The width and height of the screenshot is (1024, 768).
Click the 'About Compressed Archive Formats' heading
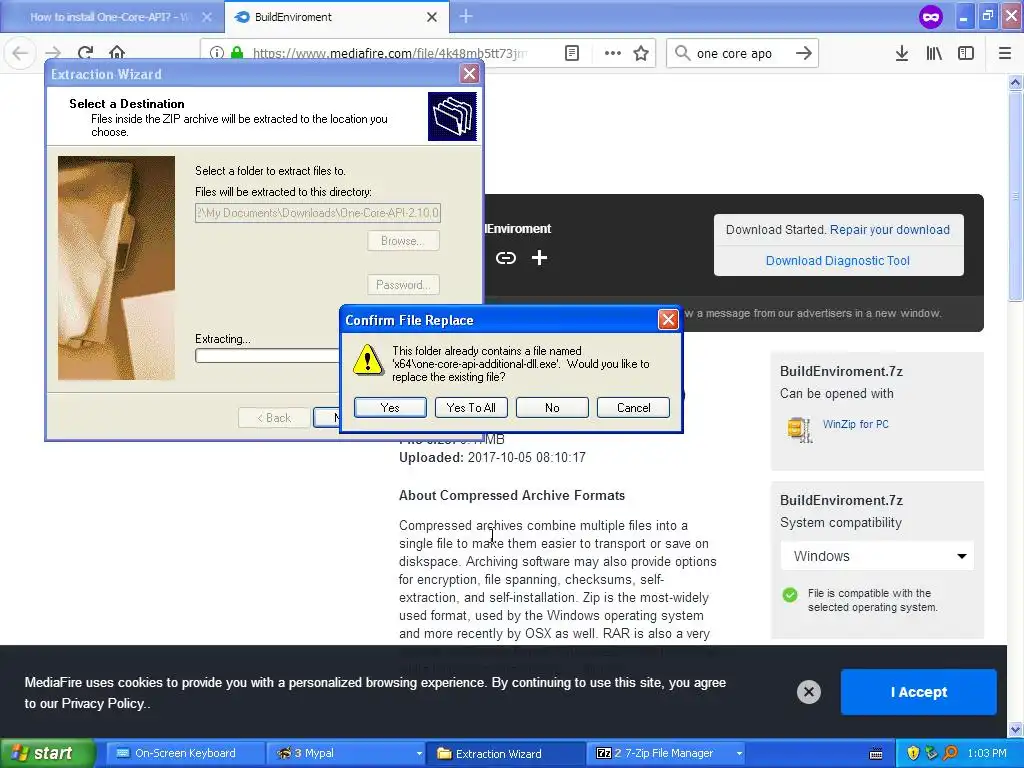[x=512, y=496]
